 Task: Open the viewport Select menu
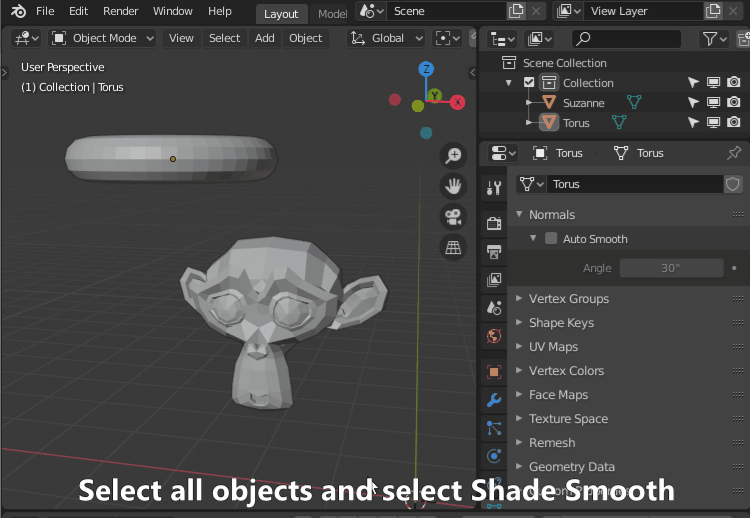(x=224, y=38)
